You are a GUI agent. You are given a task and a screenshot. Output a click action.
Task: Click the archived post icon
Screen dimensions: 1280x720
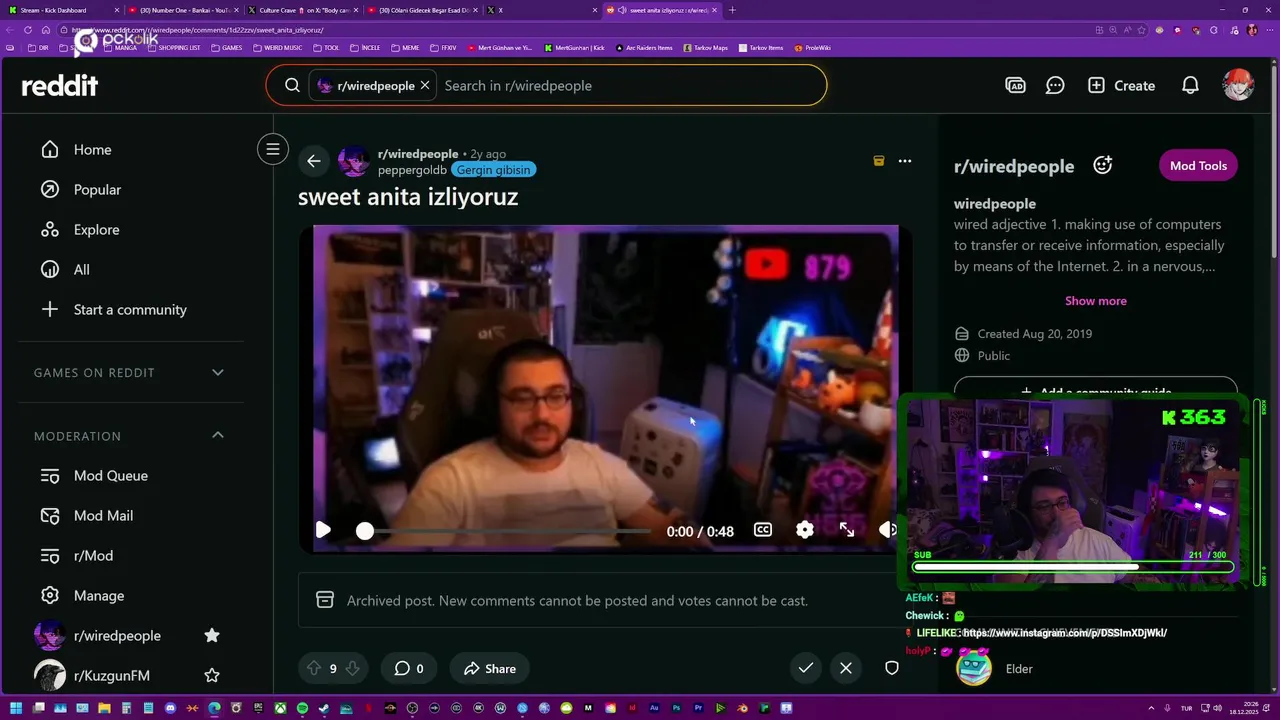(x=879, y=161)
